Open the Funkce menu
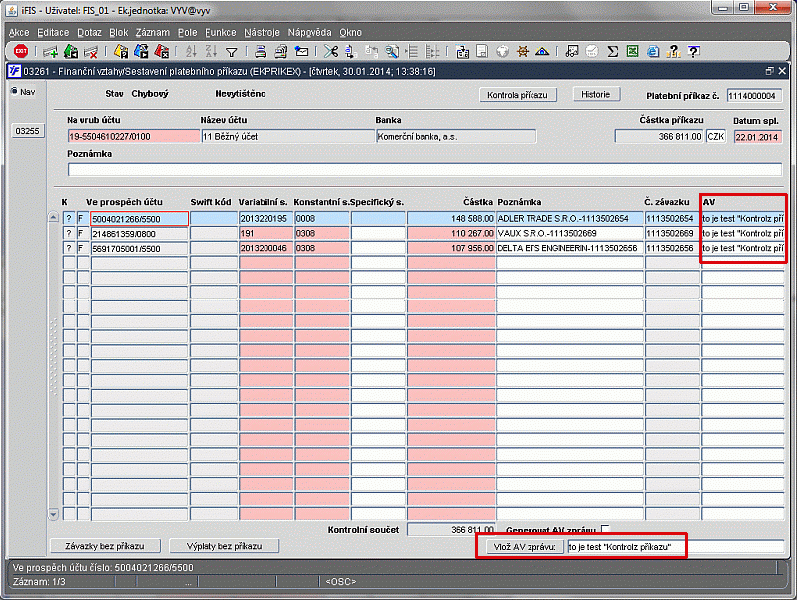Image resolution: width=797 pixels, height=600 pixels. point(221,33)
